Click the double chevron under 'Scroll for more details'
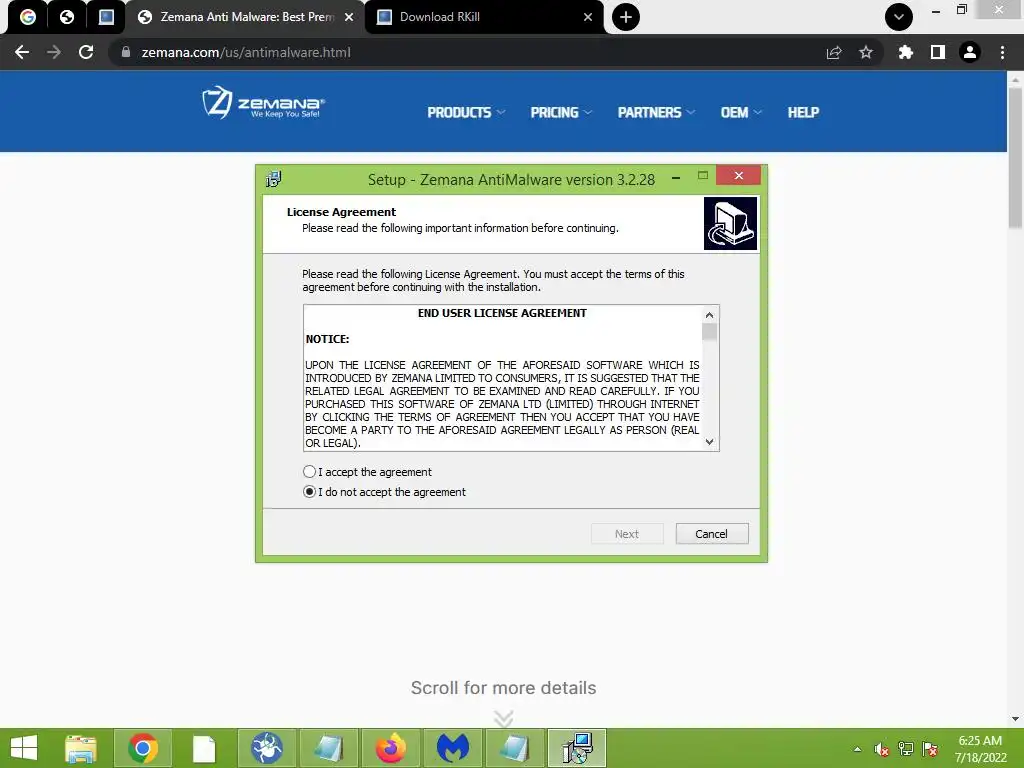 504,718
